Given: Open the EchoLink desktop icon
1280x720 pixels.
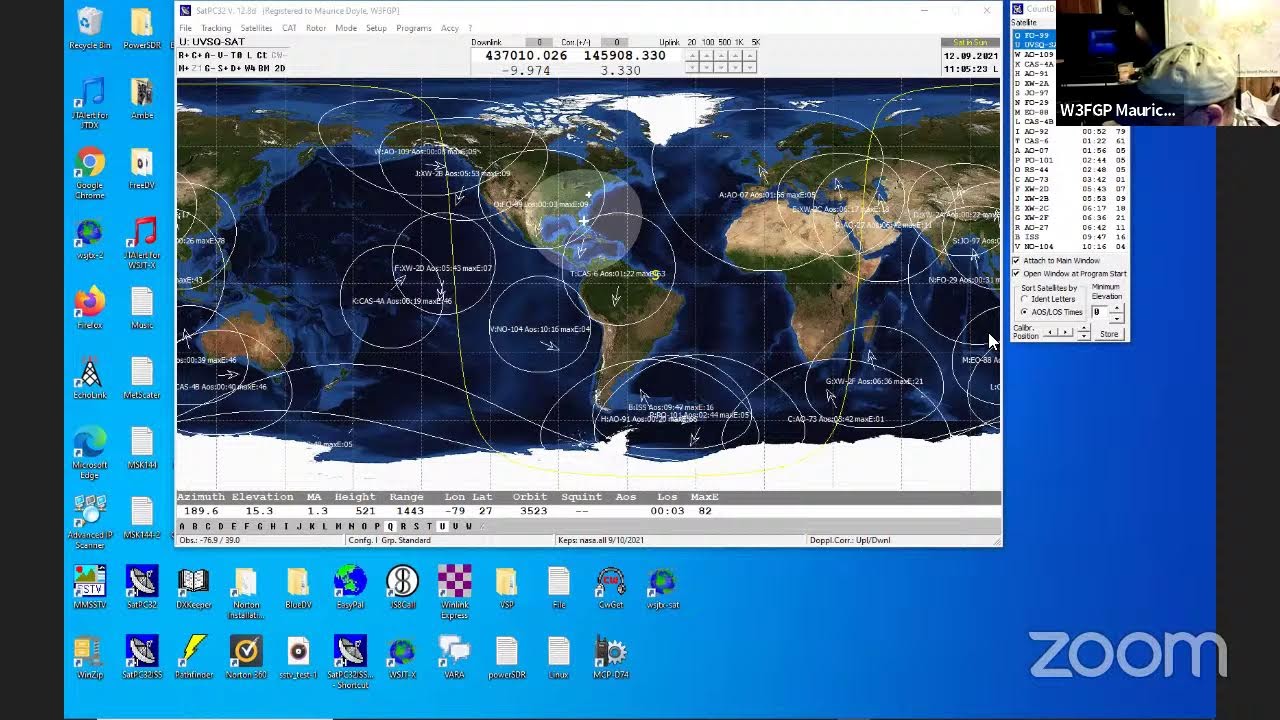Looking at the screenshot, I should point(90,378).
